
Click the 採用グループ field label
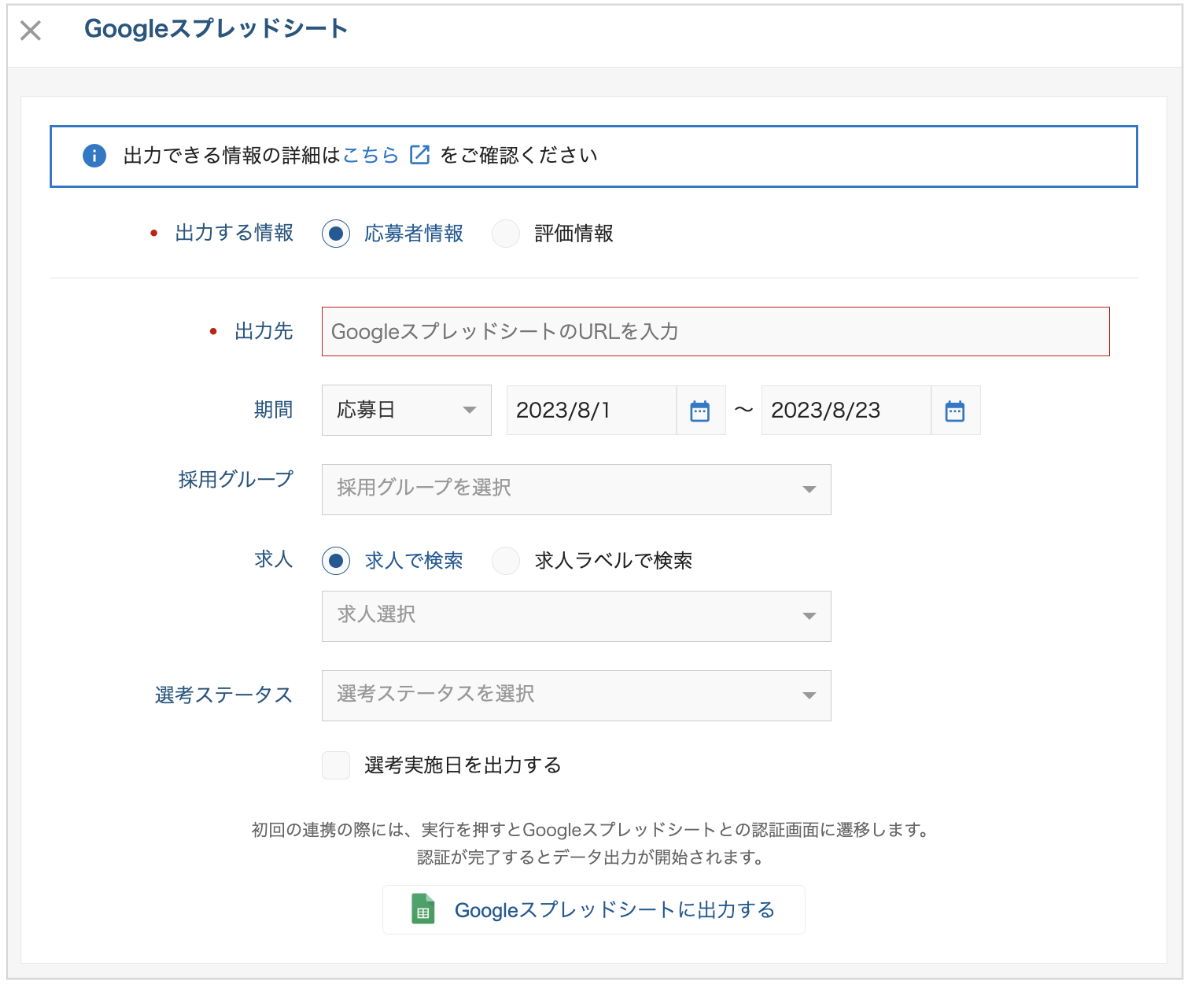point(236,480)
